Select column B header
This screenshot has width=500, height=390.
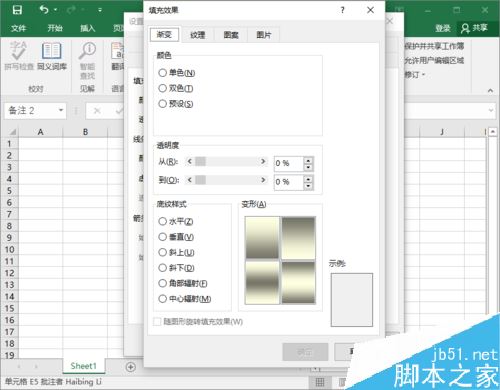point(85,132)
